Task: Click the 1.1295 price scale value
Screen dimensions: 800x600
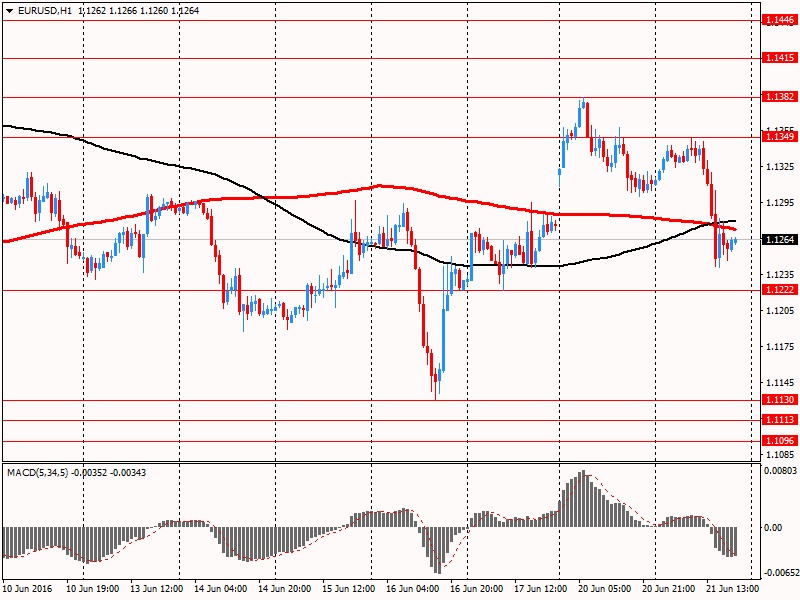Action: click(x=780, y=203)
